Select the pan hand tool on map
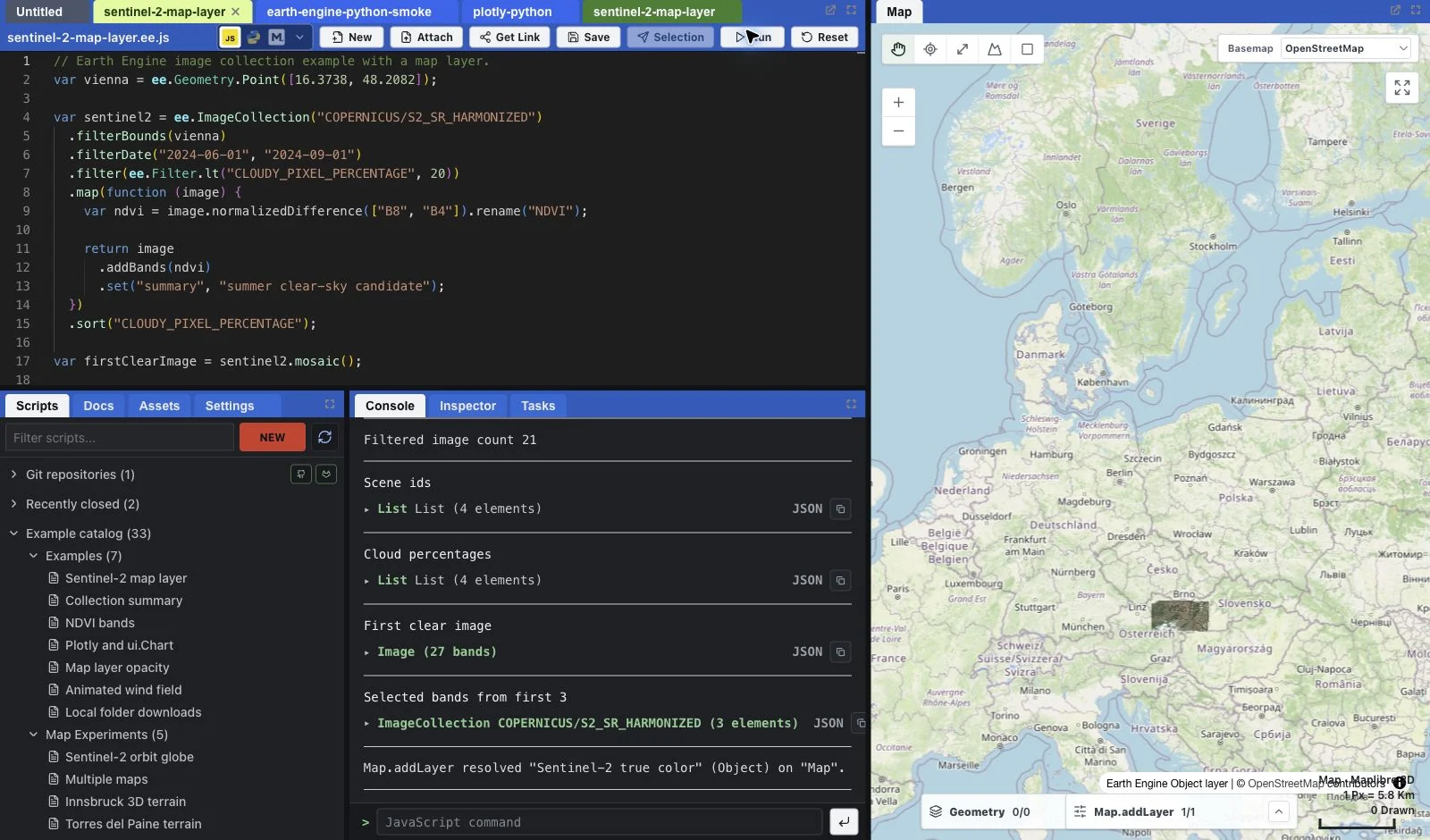 pyautogui.click(x=898, y=49)
